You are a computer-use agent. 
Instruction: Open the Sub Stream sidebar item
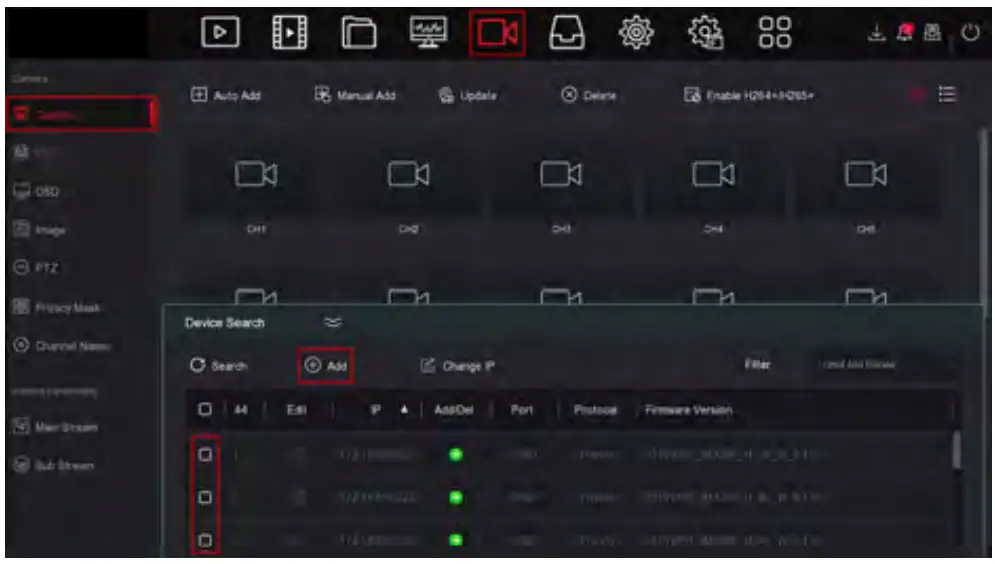[54, 465]
